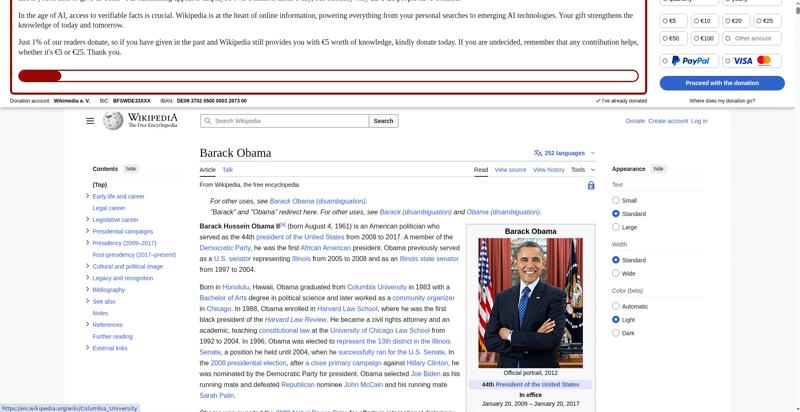This screenshot has height=412, width=800.
Task: Click Proceed with the donation button
Action: pyautogui.click(x=721, y=83)
